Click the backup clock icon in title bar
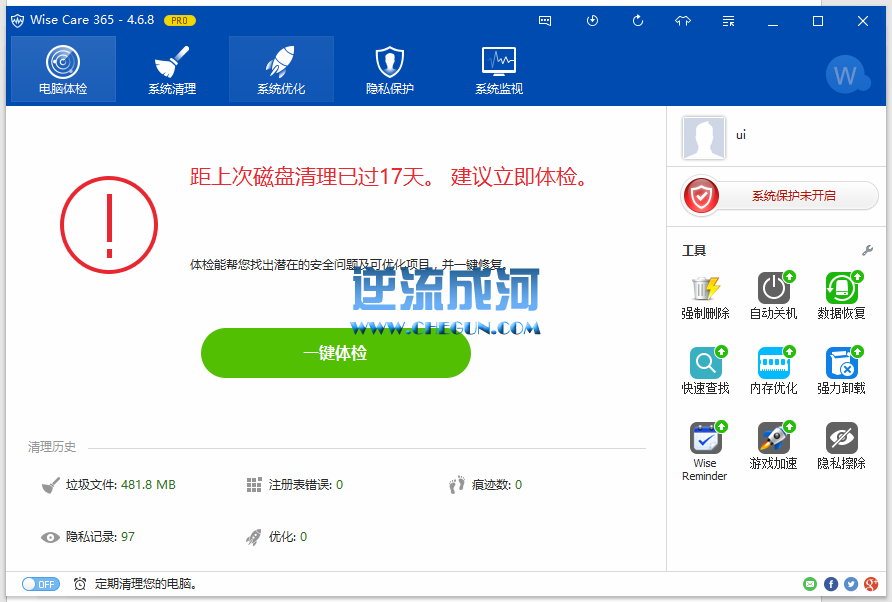This screenshot has width=892, height=602. [x=592, y=21]
